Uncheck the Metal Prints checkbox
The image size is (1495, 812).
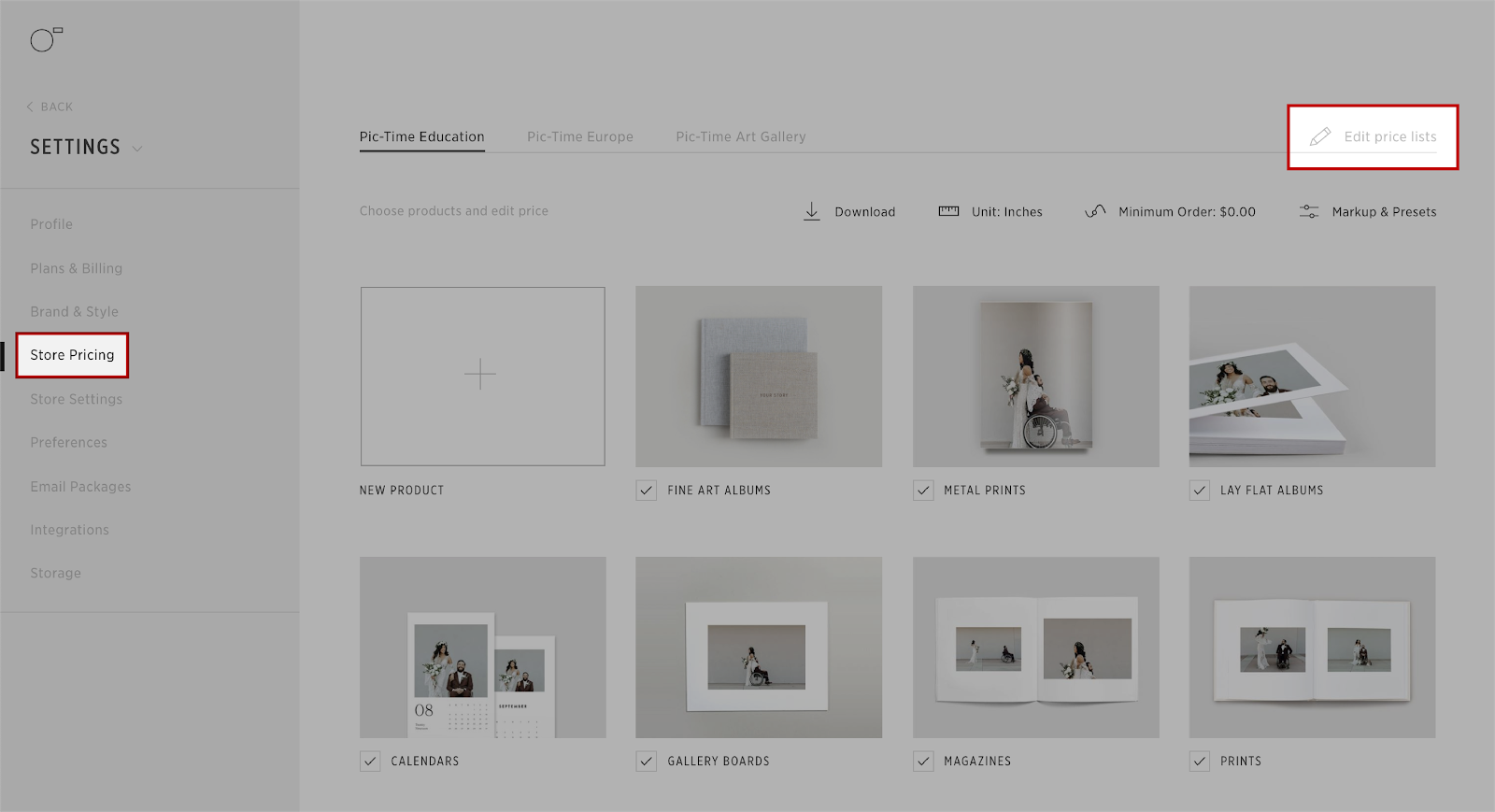pos(923,491)
